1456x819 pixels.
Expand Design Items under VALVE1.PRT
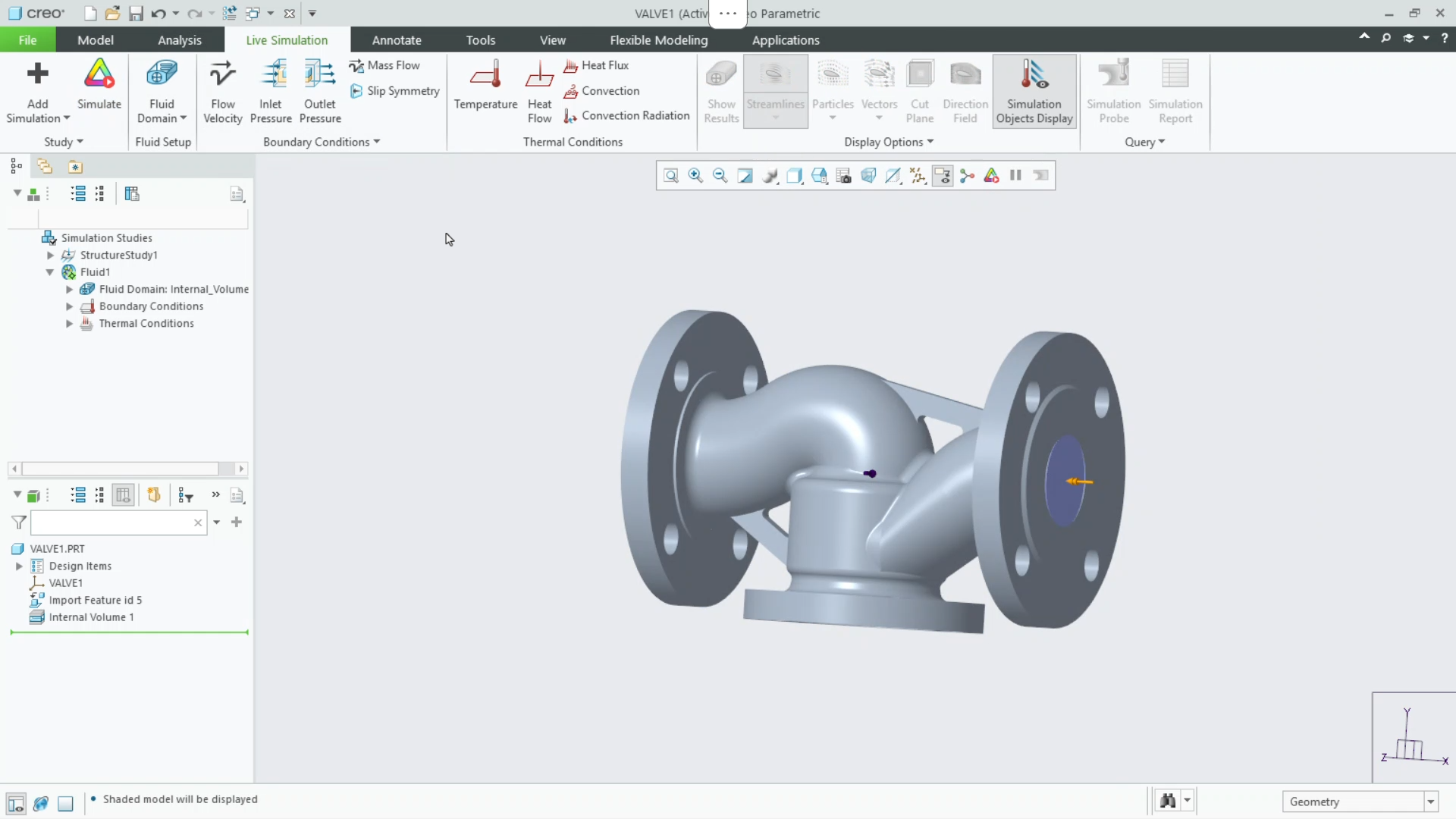pyautogui.click(x=19, y=566)
